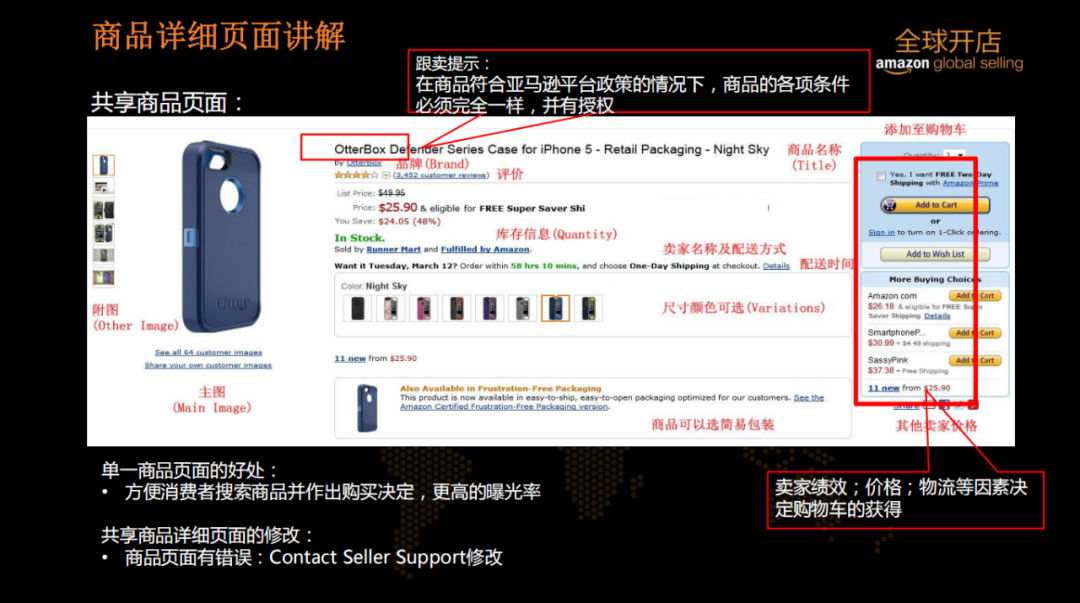Click the third thumbnail in image column

(103, 209)
